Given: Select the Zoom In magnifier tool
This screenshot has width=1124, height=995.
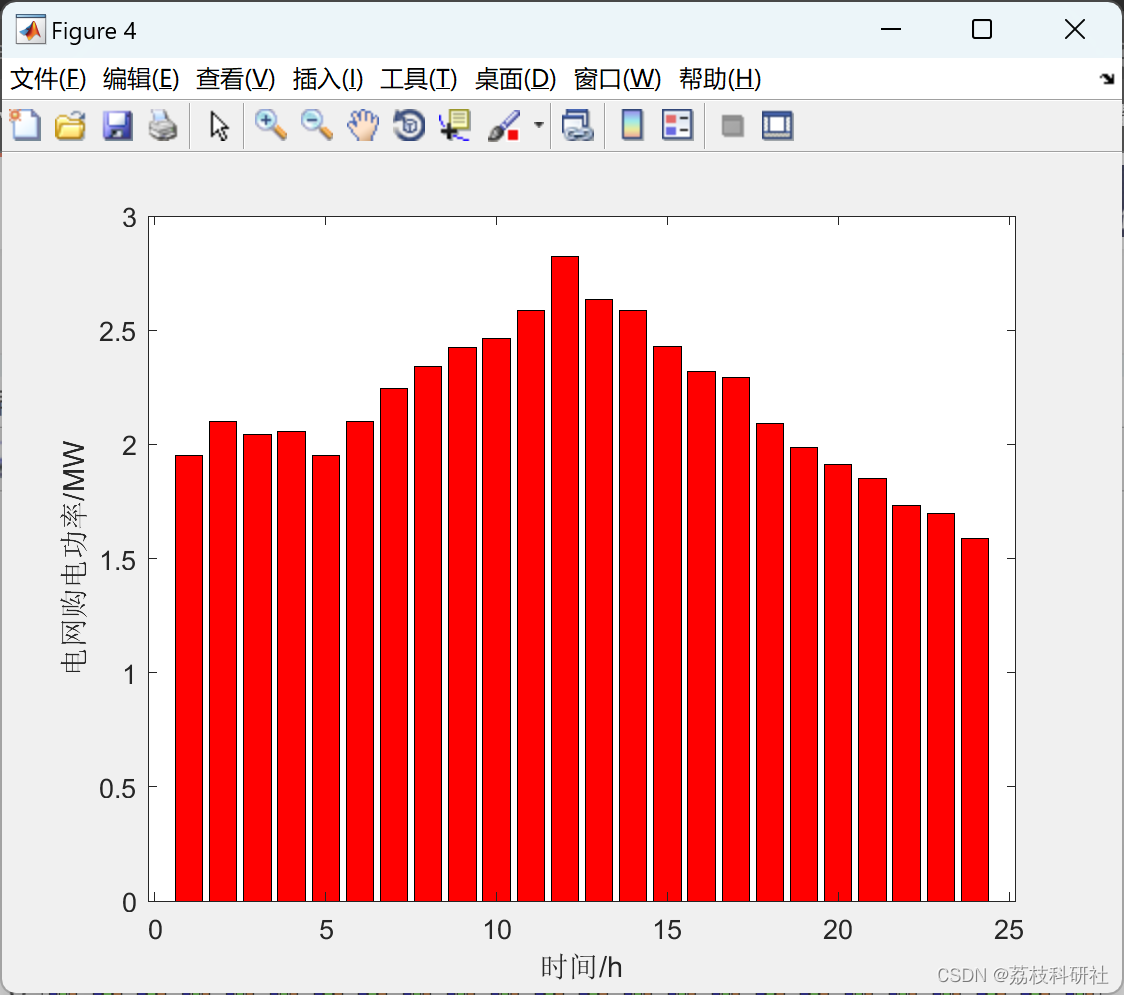Looking at the screenshot, I should 271,125.
